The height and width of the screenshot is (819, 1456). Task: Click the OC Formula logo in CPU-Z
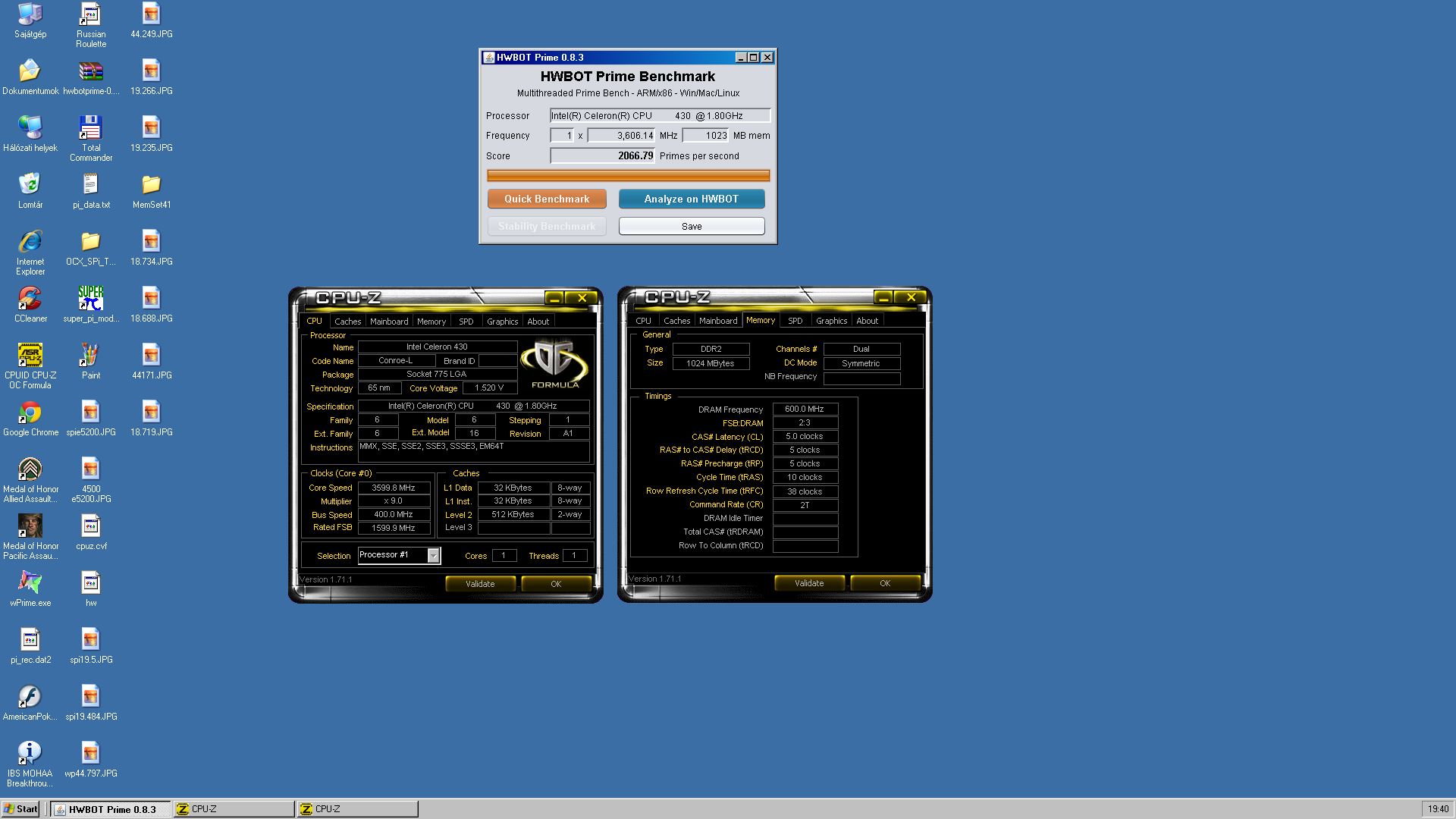[x=555, y=365]
